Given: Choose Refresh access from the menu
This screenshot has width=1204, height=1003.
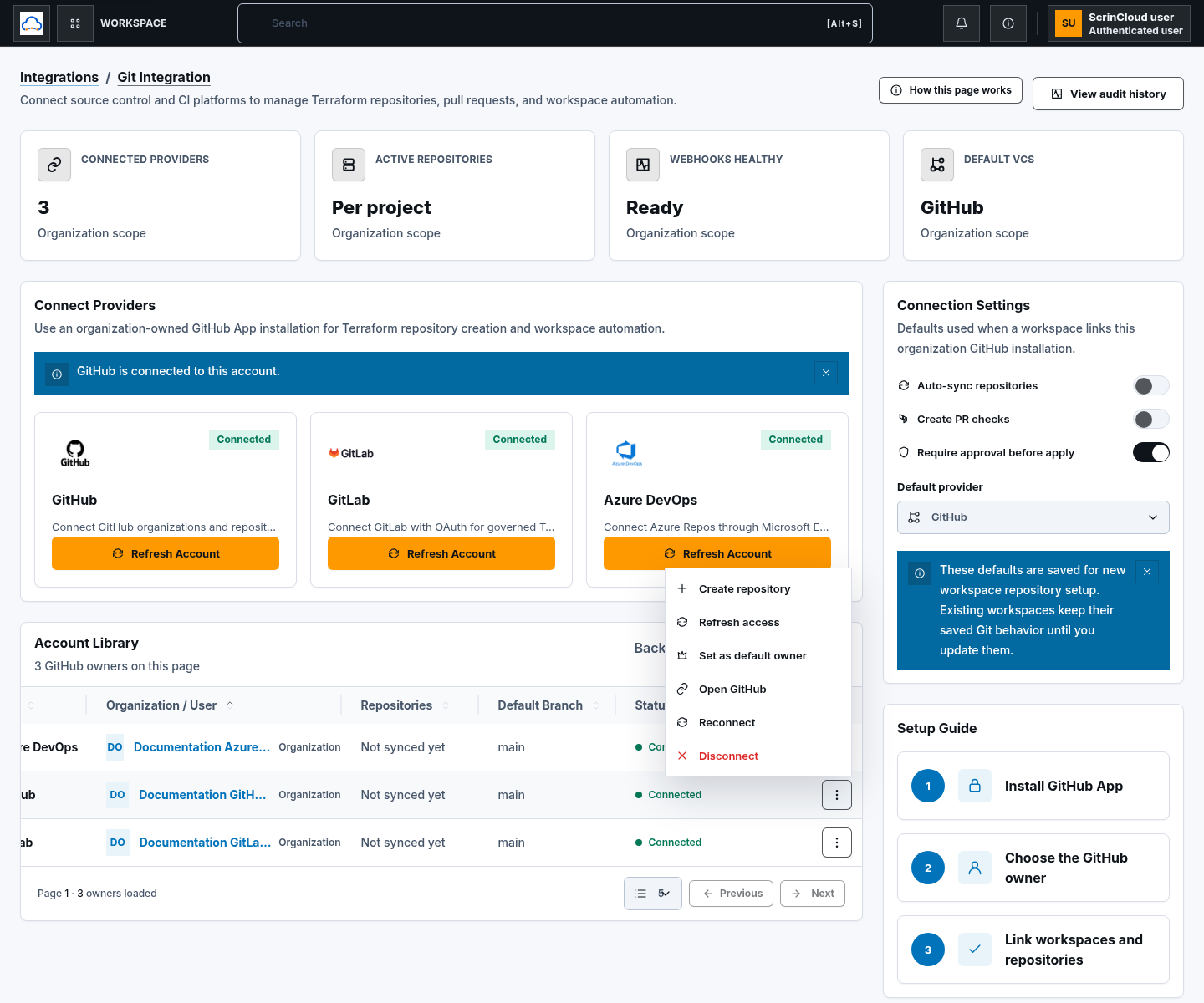Looking at the screenshot, I should [x=758, y=623].
